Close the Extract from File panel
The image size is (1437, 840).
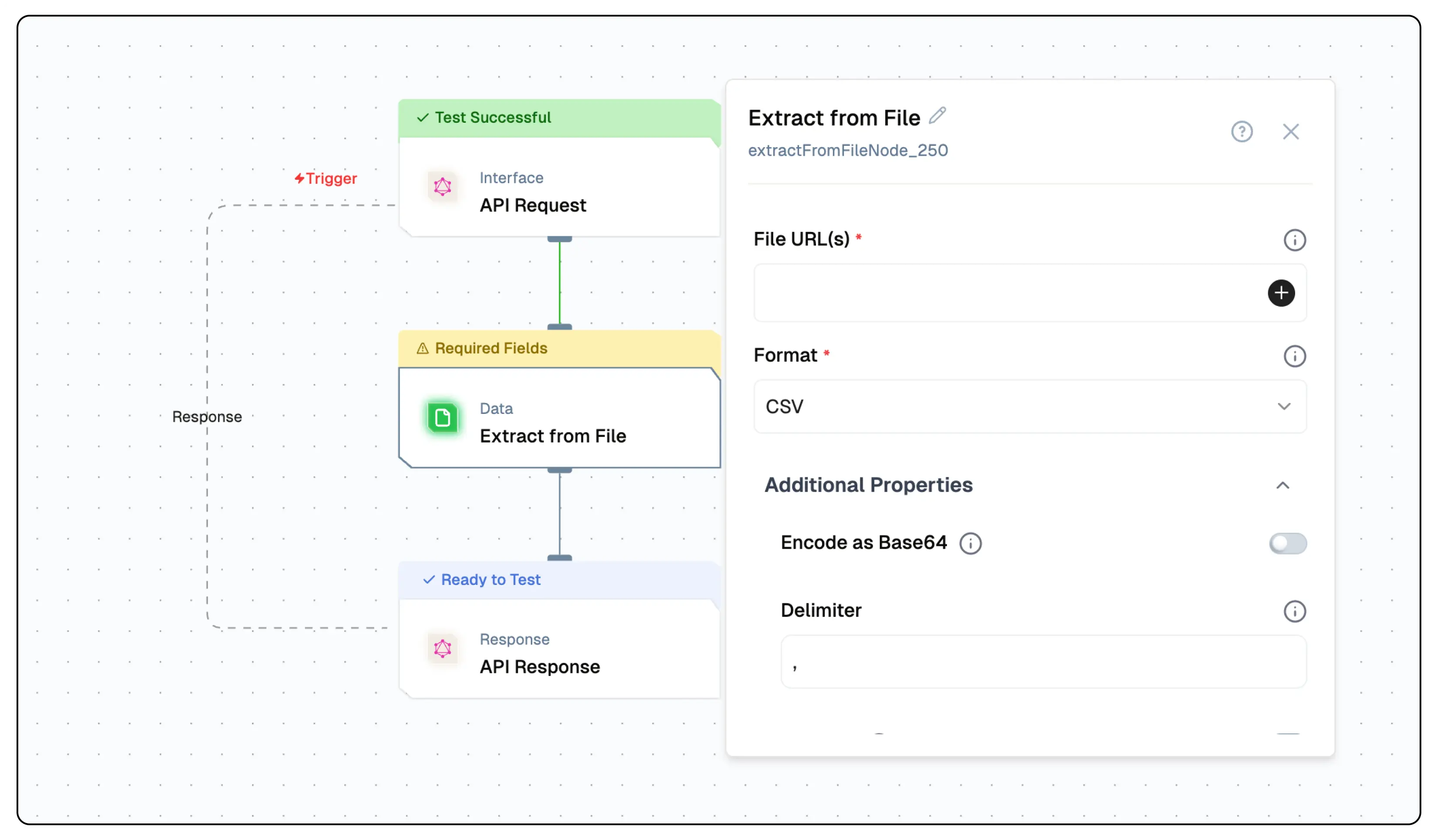[1290, 132]
